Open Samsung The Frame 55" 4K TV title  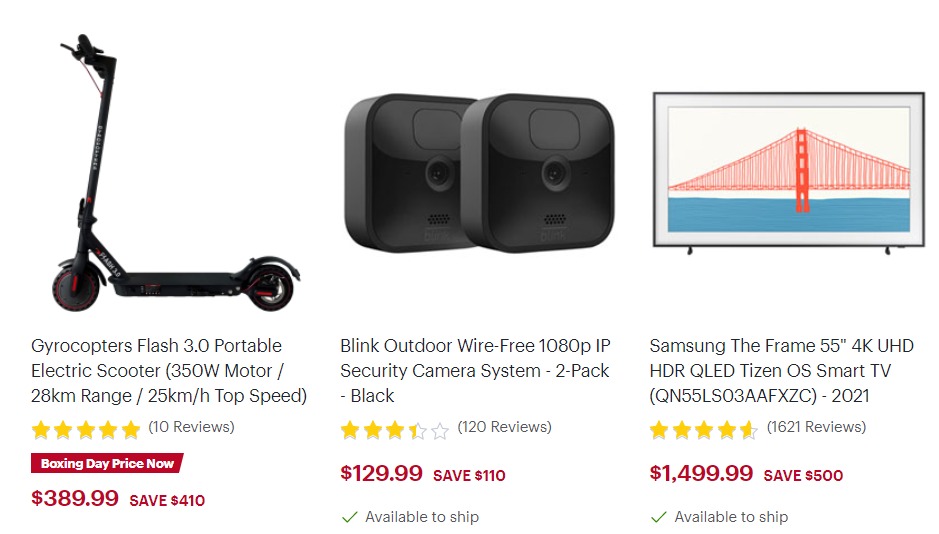tap(782, 371)
